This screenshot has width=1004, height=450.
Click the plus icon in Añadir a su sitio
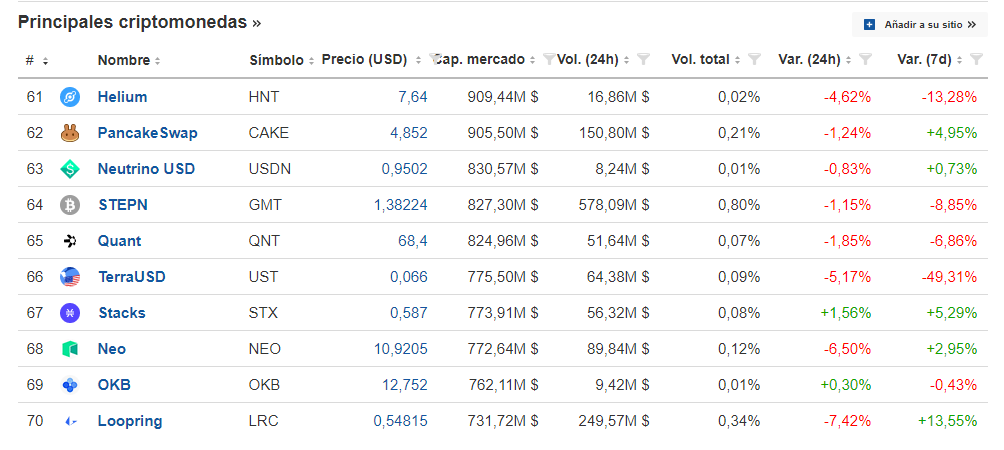(869, 25)
